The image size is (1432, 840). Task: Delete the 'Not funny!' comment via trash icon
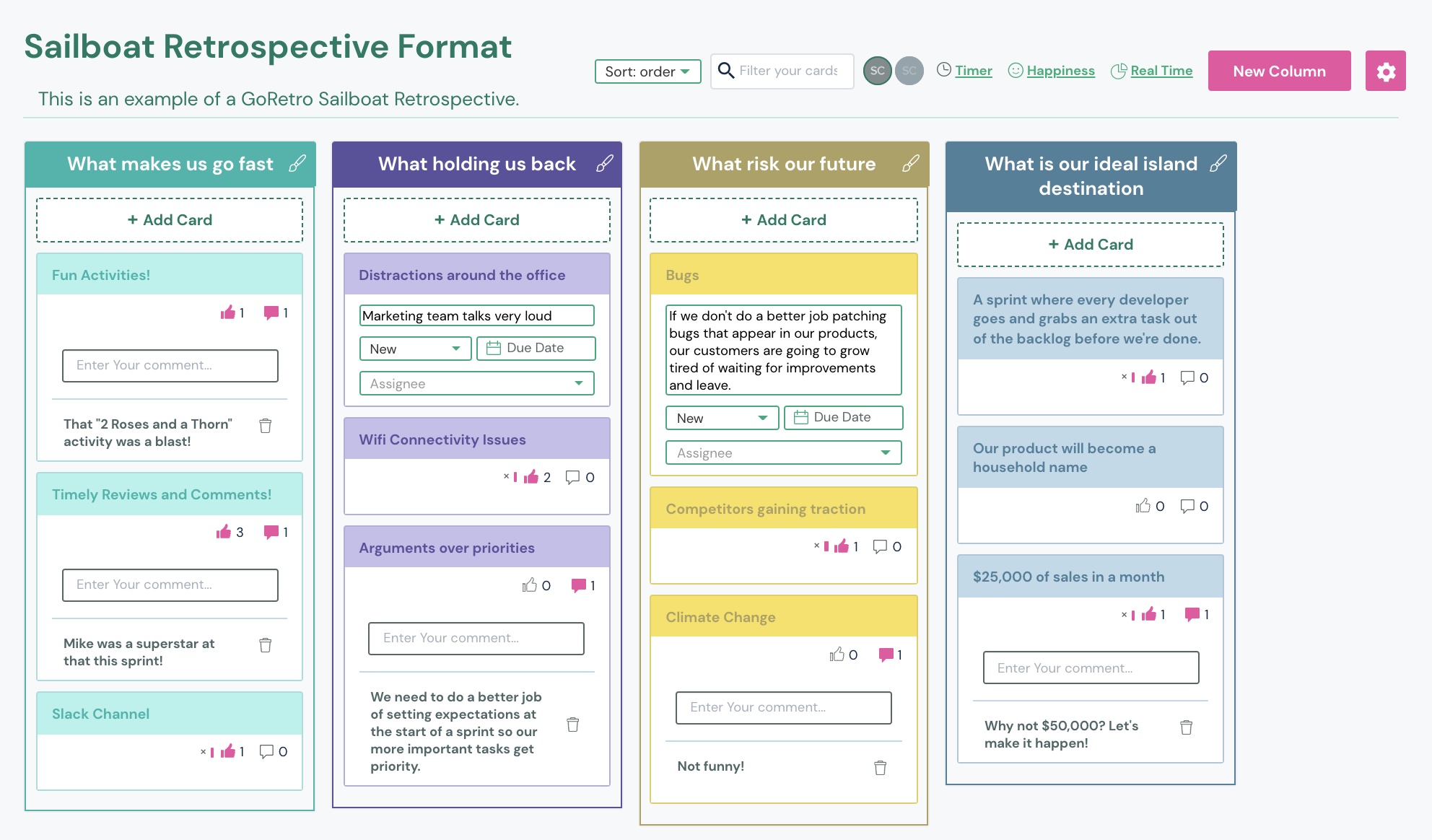[x=880, y=767]
